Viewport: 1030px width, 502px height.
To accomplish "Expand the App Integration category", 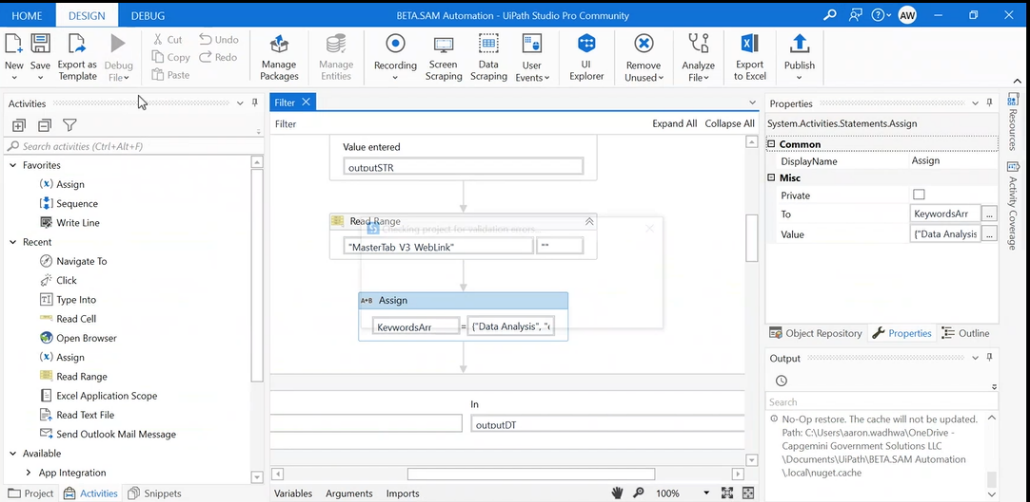I will (x=28, y=473).
